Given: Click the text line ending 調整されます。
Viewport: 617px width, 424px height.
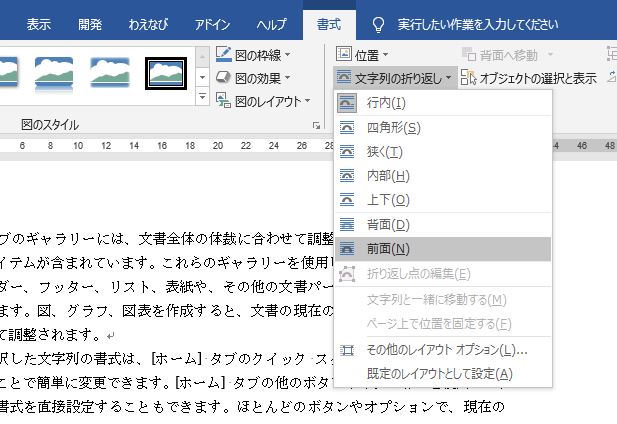Looking at the screenshot, I should click(57, 335).
